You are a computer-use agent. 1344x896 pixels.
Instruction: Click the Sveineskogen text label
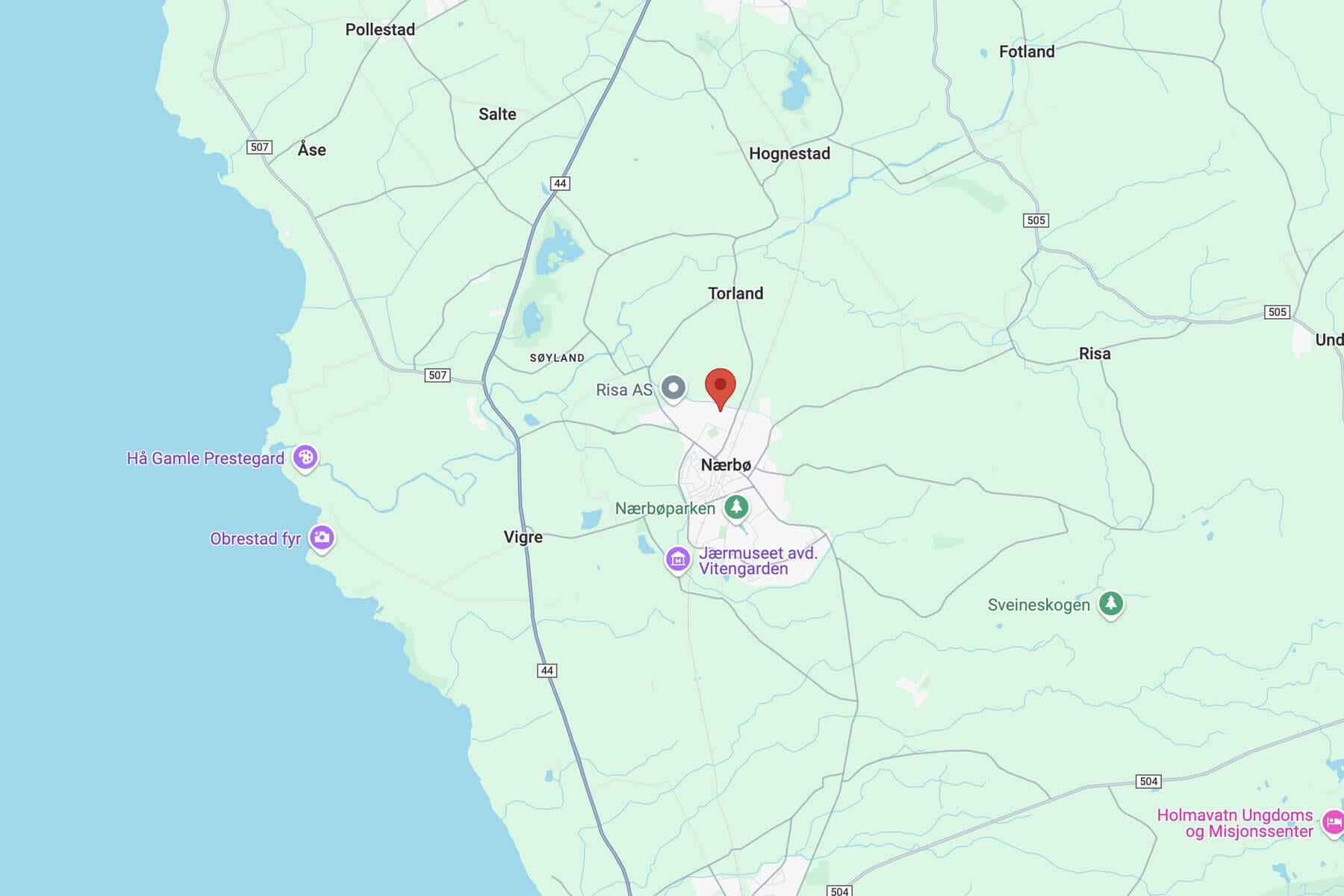click(x=1039, y=605)
